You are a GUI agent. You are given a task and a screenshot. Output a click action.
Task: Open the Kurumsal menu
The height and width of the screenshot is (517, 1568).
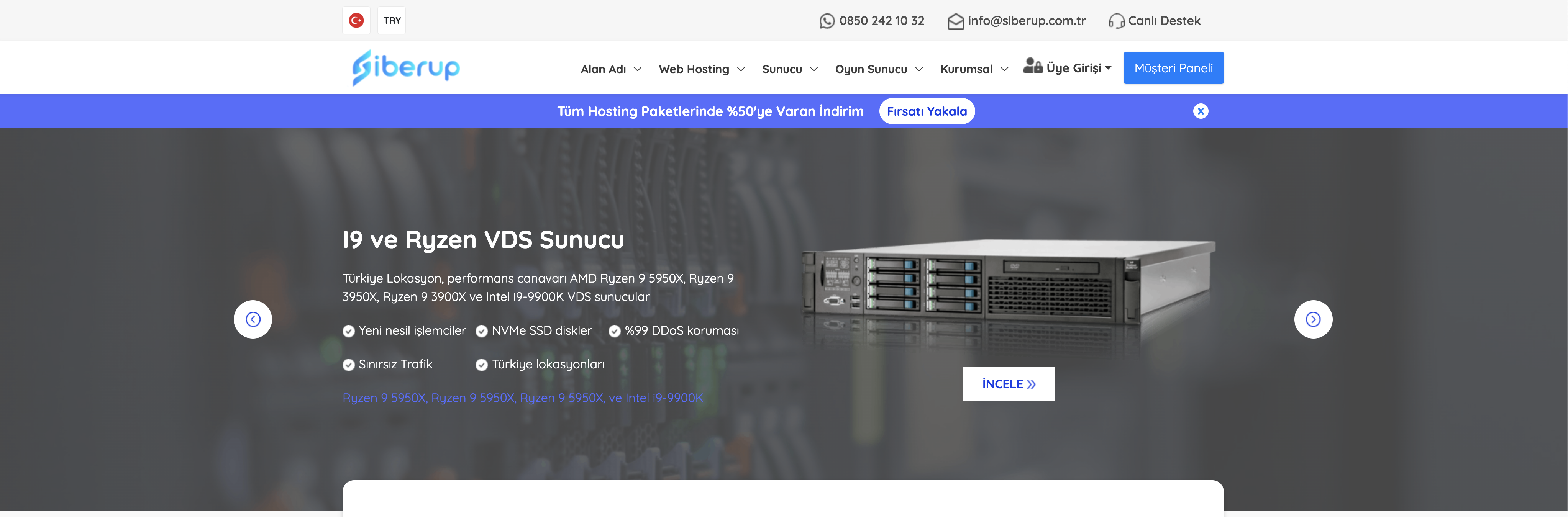coord(966,69)
